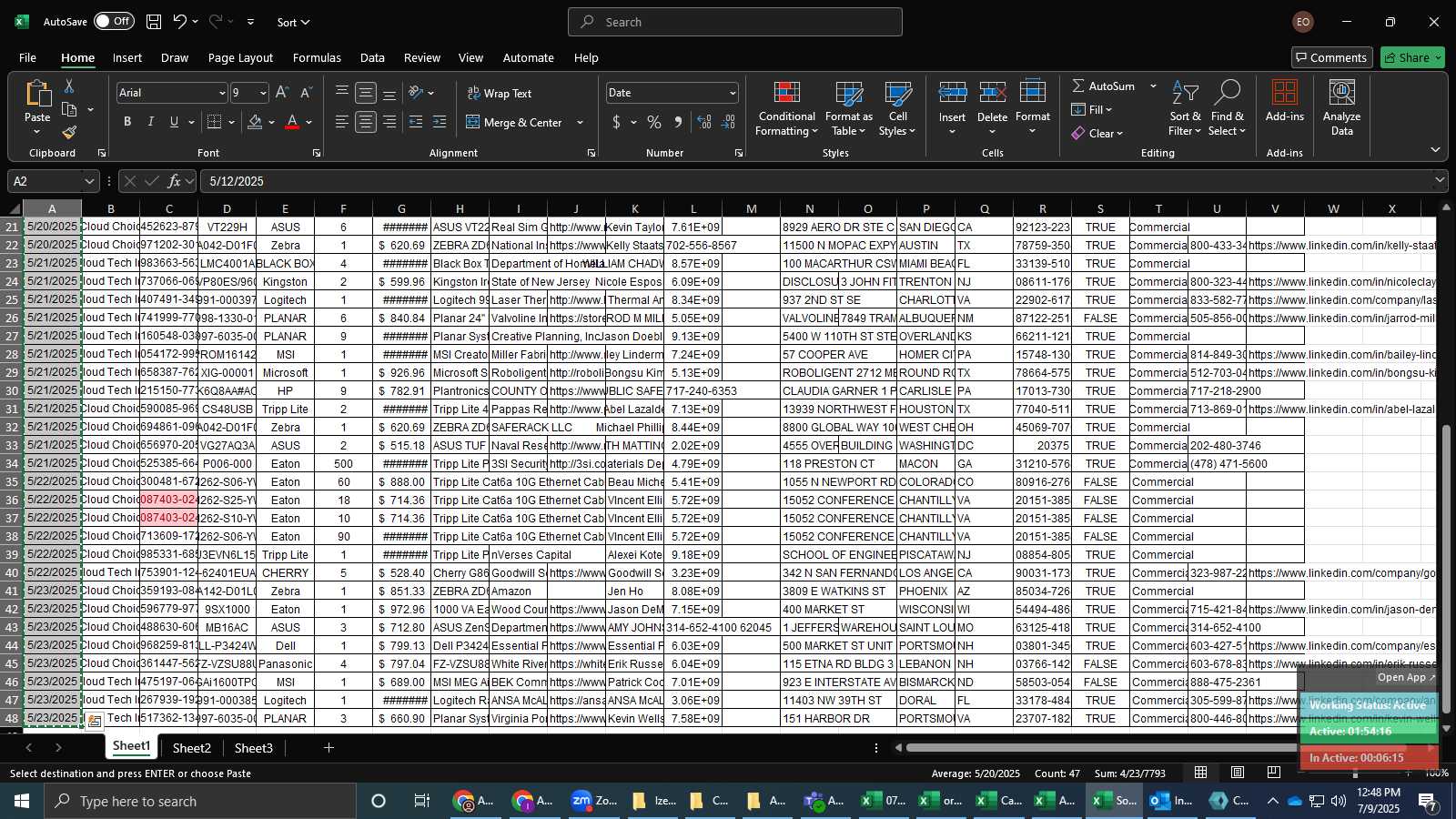Click Insert Function fx icon
The image size is (1456, 819).
click(174, 181)
